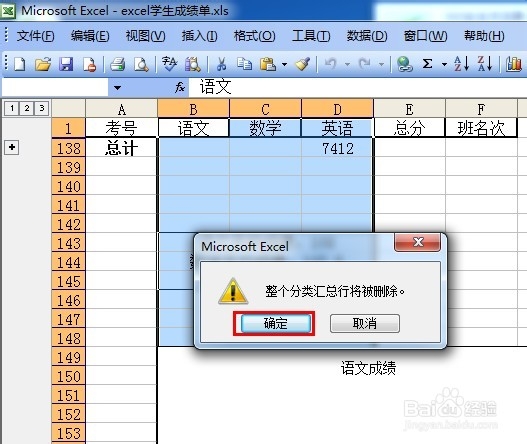
Task: Save the workbook with the floppy disk icon
Action: (x=66, y=64)
